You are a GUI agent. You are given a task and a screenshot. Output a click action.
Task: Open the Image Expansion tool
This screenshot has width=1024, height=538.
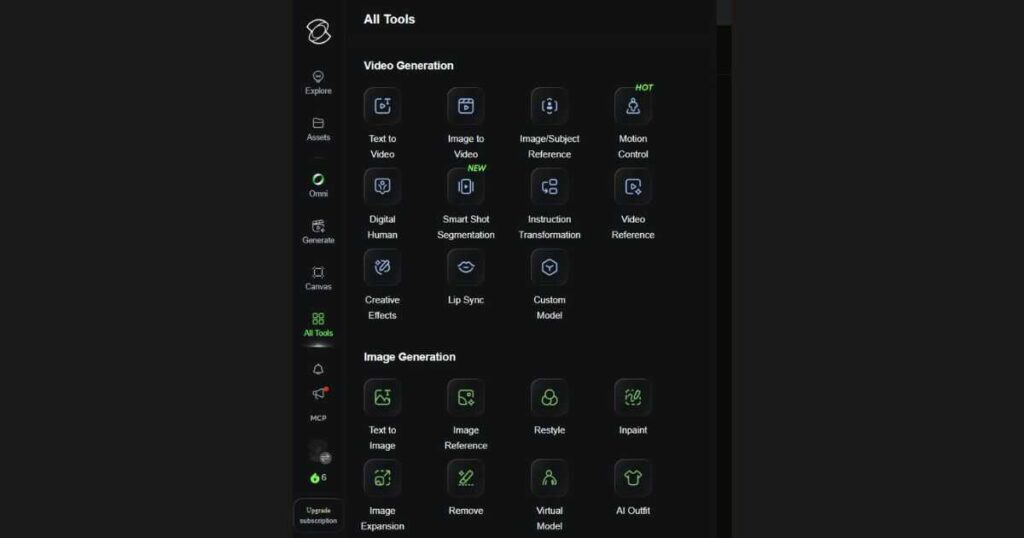pyautogui.click(x=382, y=496)
